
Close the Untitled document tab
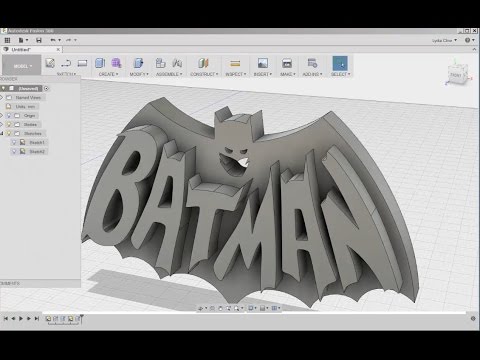pyautogui.click(x=58, y=49)
